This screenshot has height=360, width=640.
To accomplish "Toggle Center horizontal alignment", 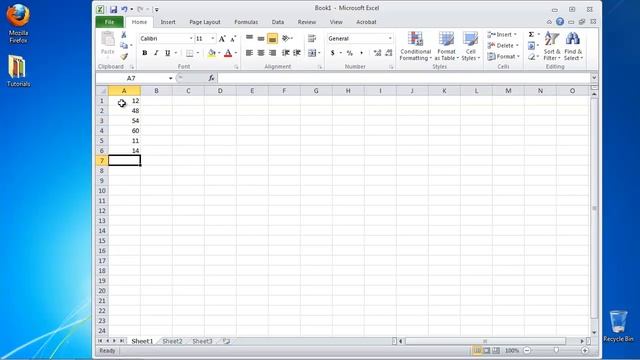I will coord(261,53).
